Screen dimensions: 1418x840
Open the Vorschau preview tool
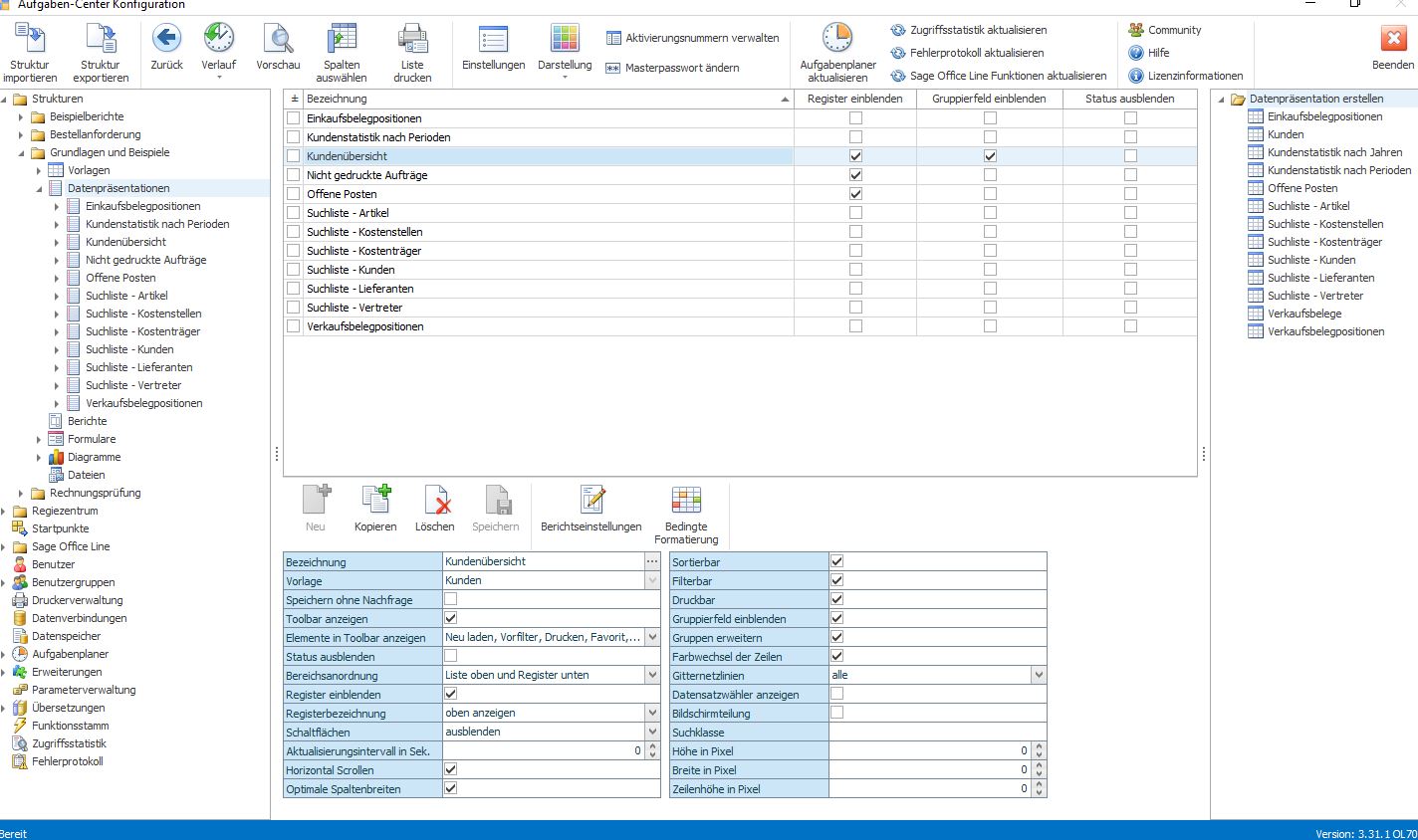click(278, 38)
